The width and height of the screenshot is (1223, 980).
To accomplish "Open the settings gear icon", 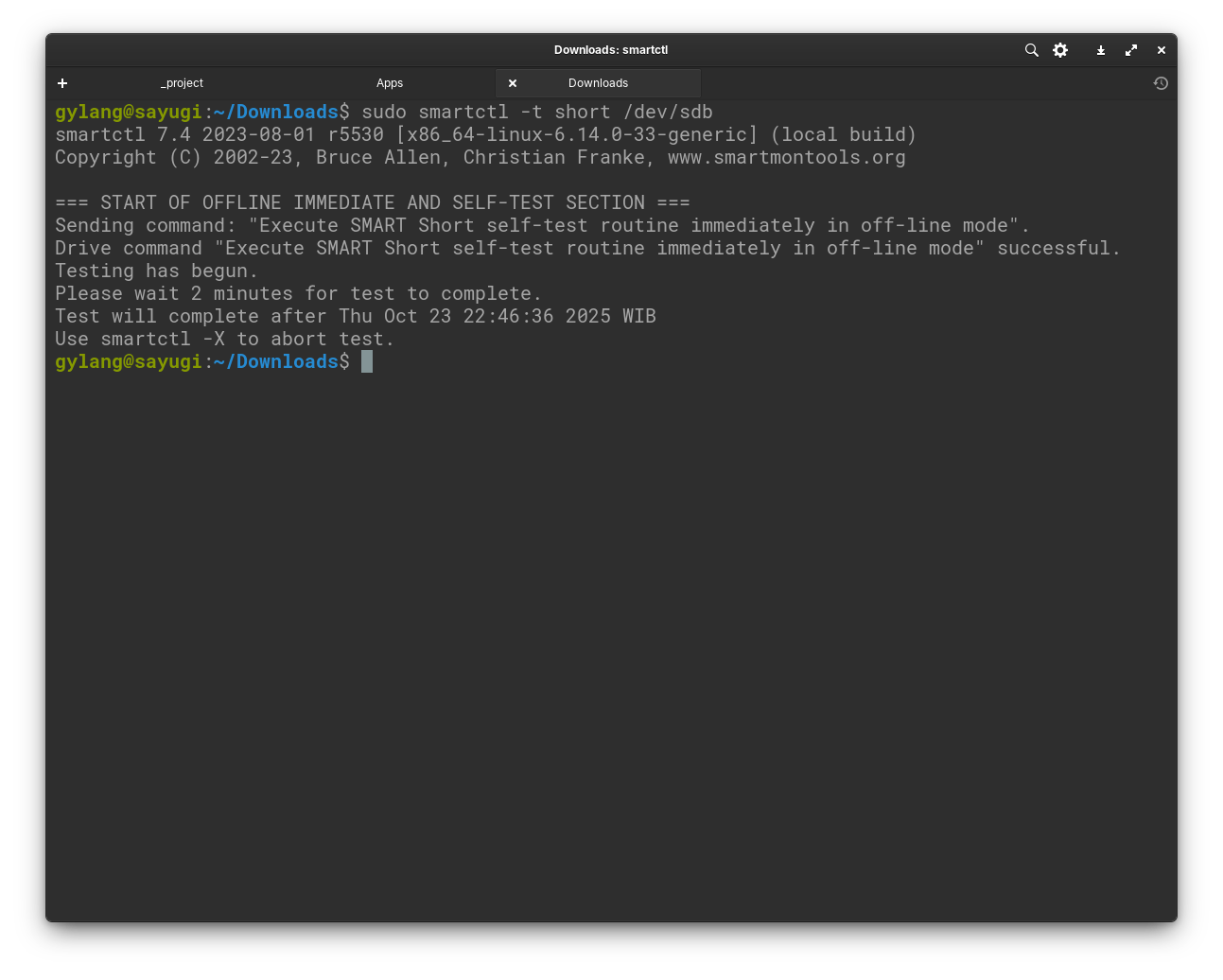I will [1060, 50].
